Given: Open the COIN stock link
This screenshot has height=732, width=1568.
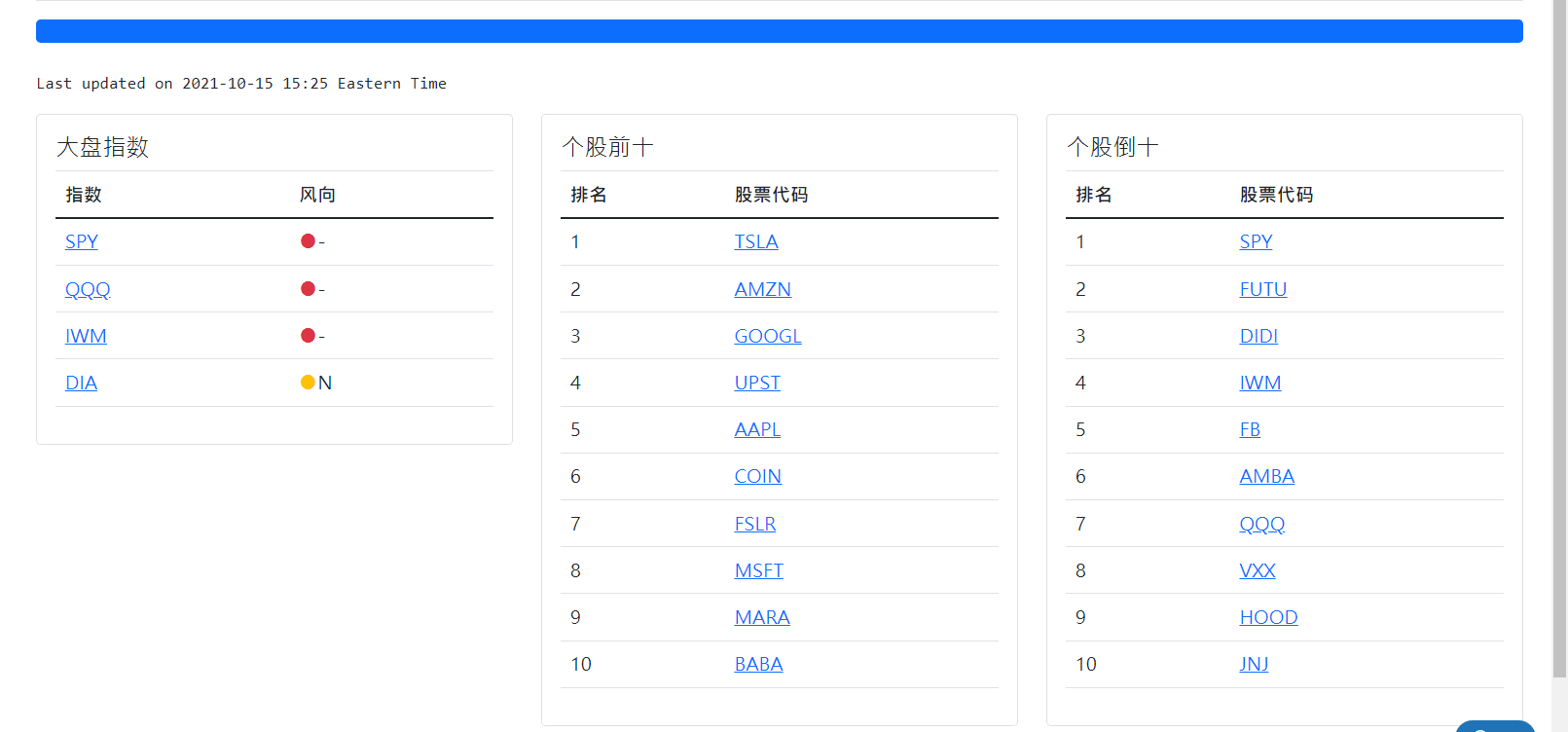Looking at the screenshot, I should pyautogui.click(x=757, y=476).
